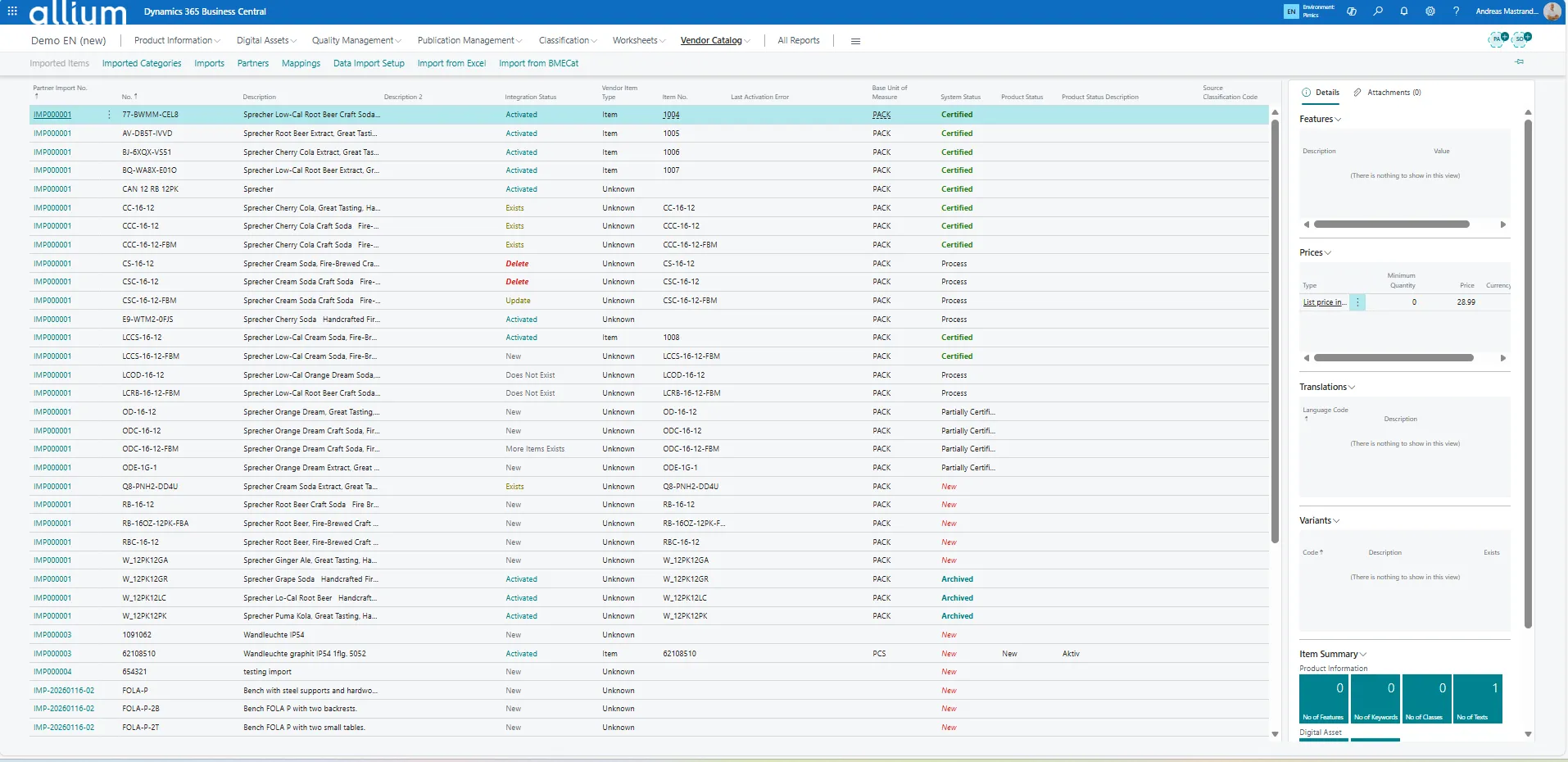Collapse the Translations section
This screenshot has height=762, width=1568.
1326,387
